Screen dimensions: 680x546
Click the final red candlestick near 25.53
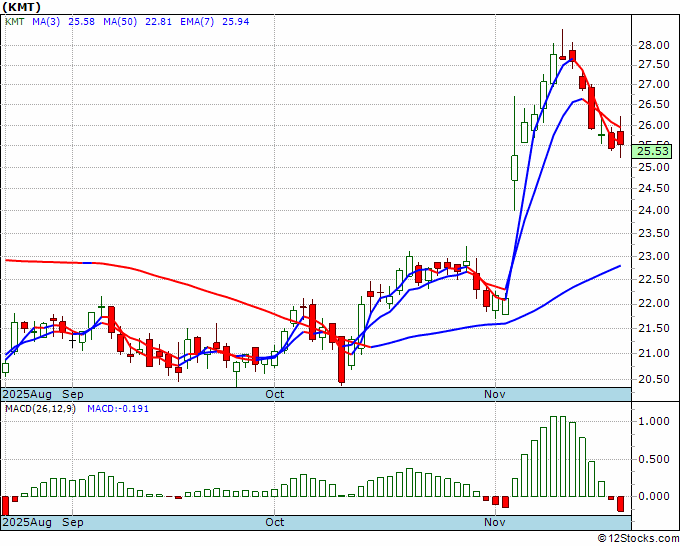point(621,138)
